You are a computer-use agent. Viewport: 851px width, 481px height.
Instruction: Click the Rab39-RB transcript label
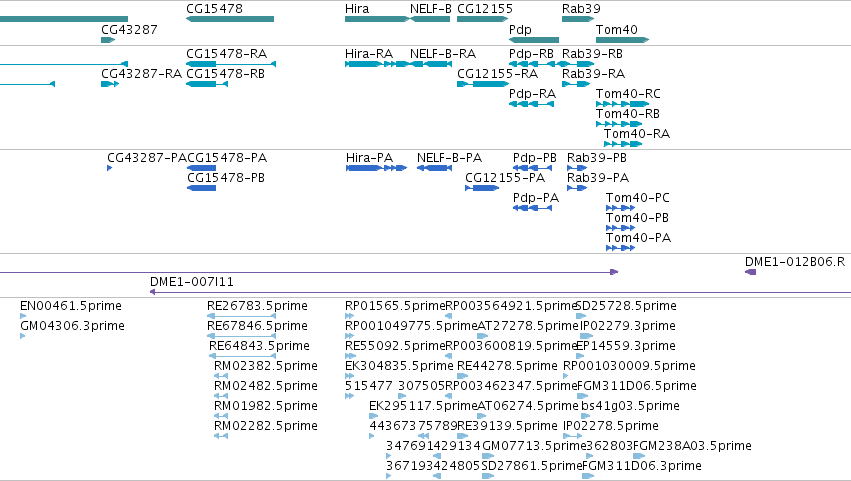point(592,54)
